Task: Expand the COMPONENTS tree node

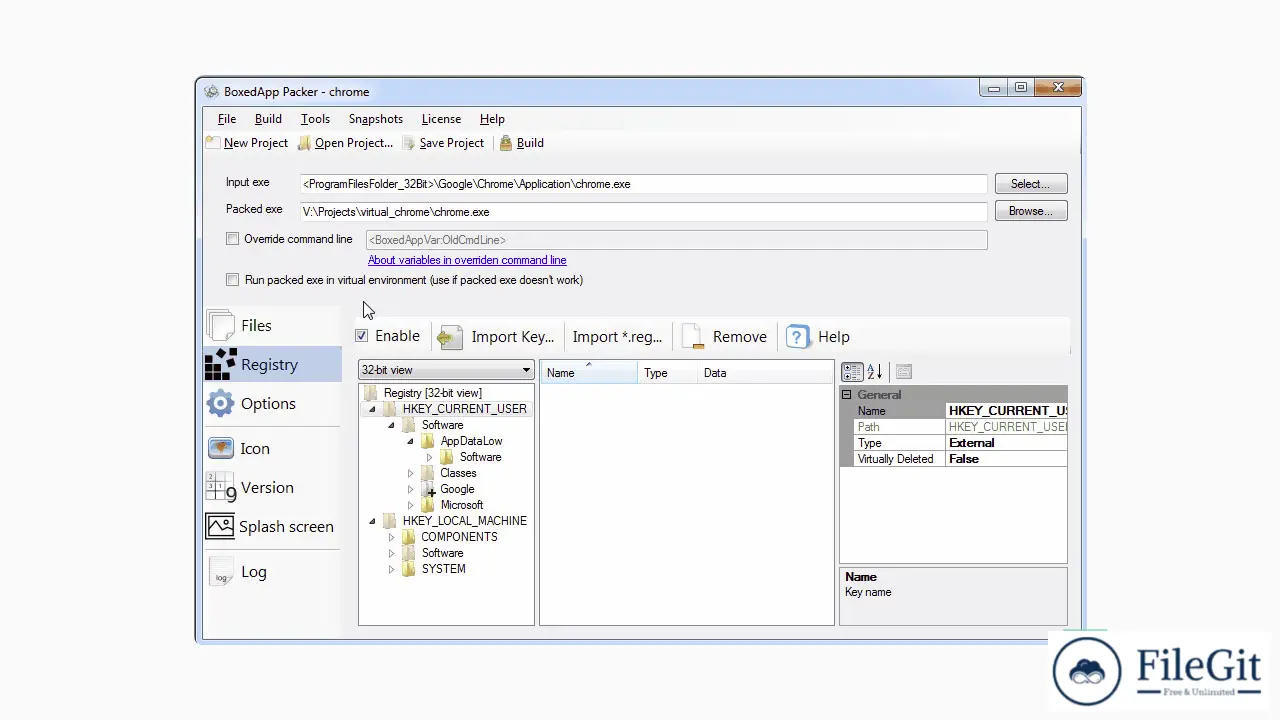Action: 391,537
